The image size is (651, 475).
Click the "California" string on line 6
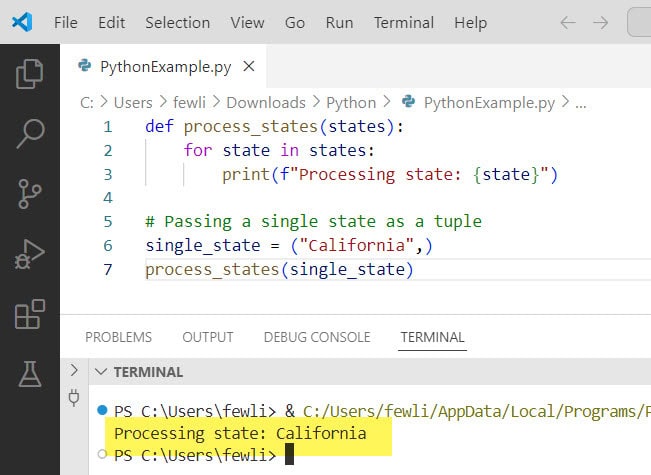pyautogui.click(x=356, y=245)
